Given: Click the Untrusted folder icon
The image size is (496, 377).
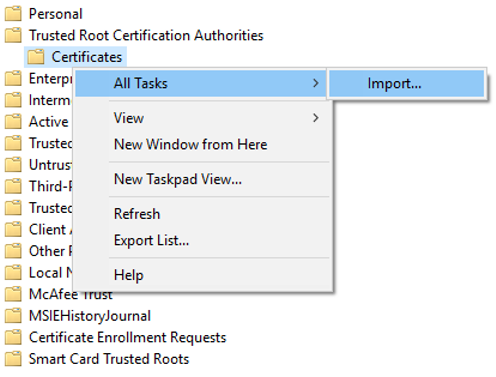Looking at the screenshot, I should (13, 165).
